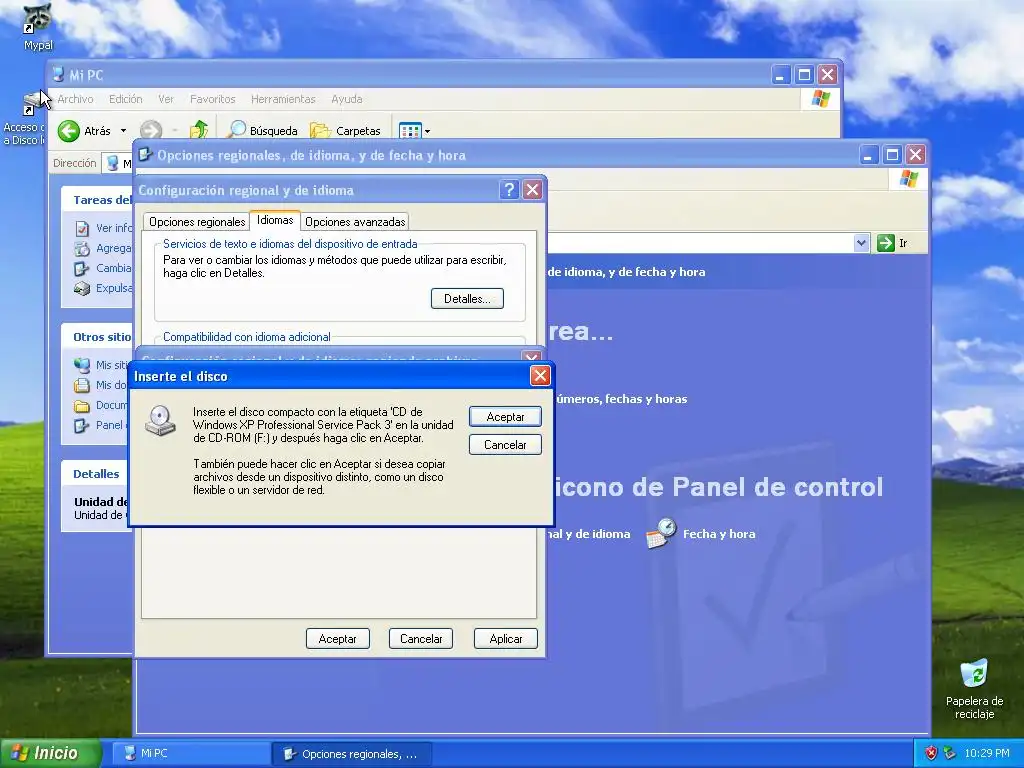Open the Acceso directo a Disco desktop shortcut

point(24,120)
